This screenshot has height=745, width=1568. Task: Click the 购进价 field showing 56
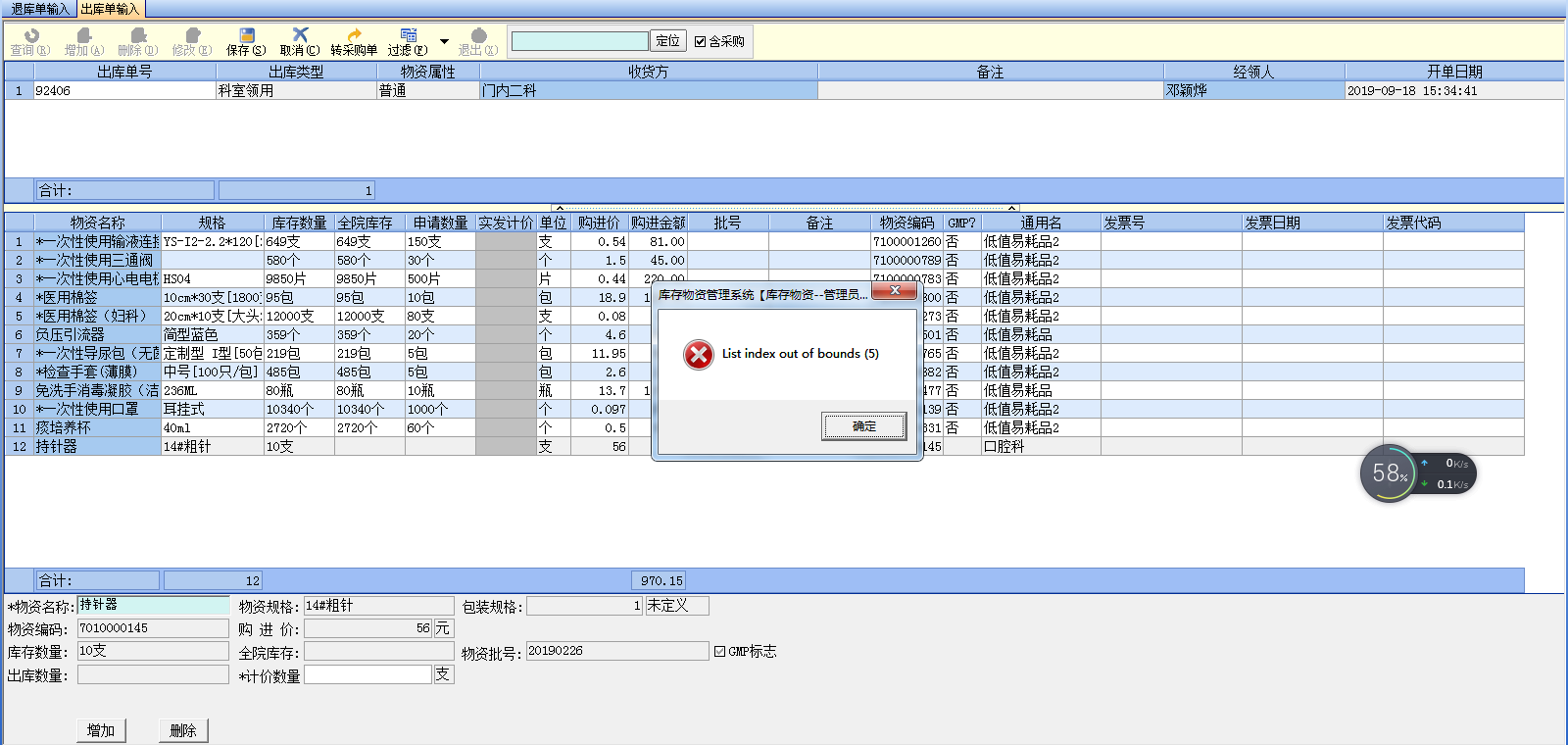(368, 628)
